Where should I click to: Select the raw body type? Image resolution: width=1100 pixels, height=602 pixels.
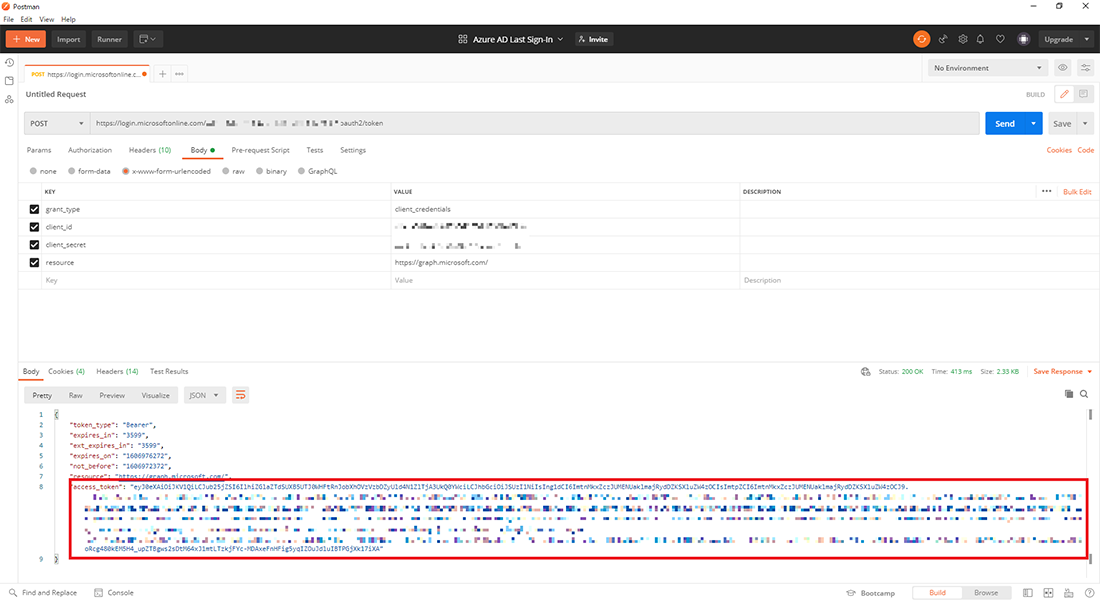226,171
